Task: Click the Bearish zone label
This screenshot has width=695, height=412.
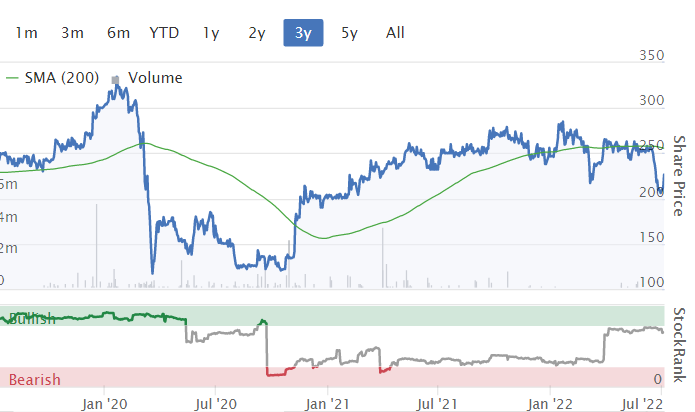Action: [35, 380]
